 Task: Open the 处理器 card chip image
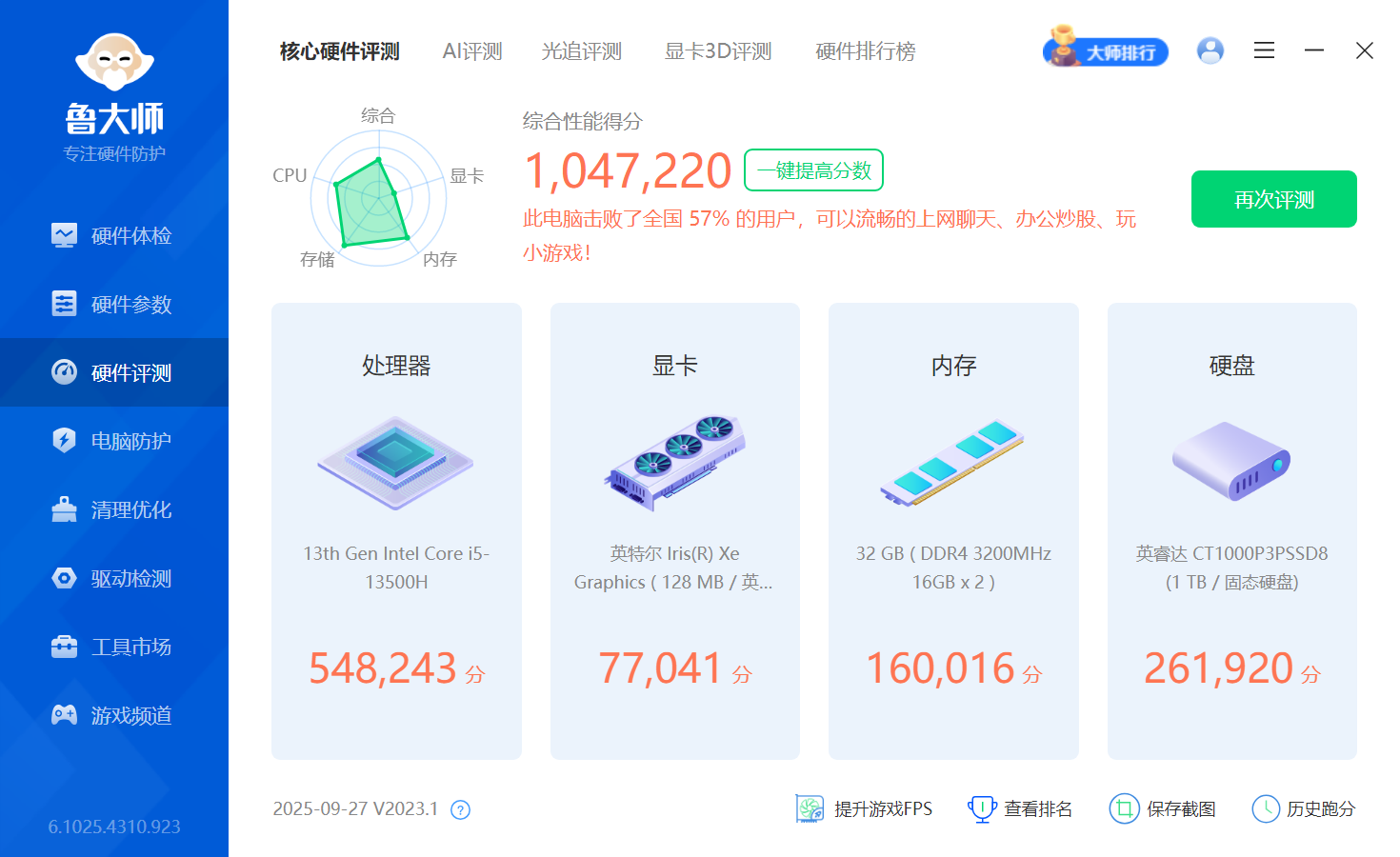(396, 464)
